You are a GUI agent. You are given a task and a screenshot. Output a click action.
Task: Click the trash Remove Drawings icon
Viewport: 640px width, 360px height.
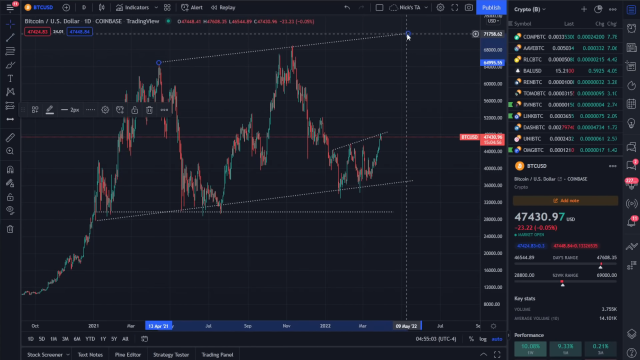click(10, 229)
